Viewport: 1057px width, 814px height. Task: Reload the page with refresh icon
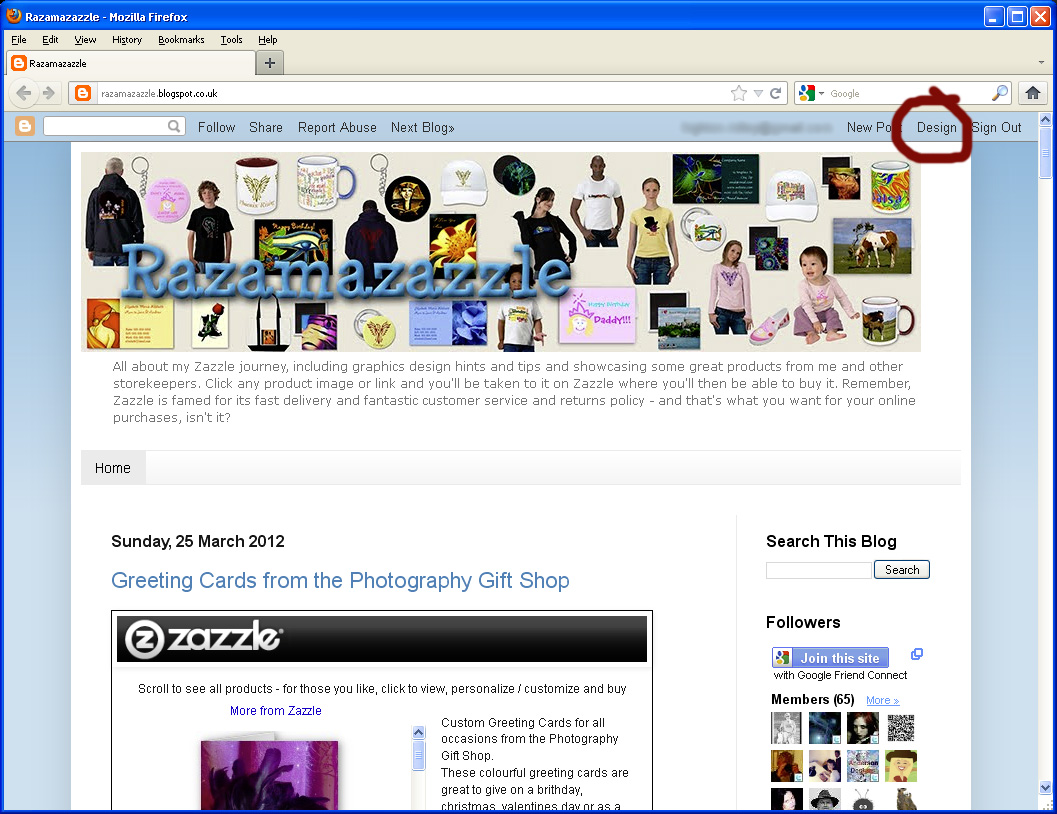point(776,93)
